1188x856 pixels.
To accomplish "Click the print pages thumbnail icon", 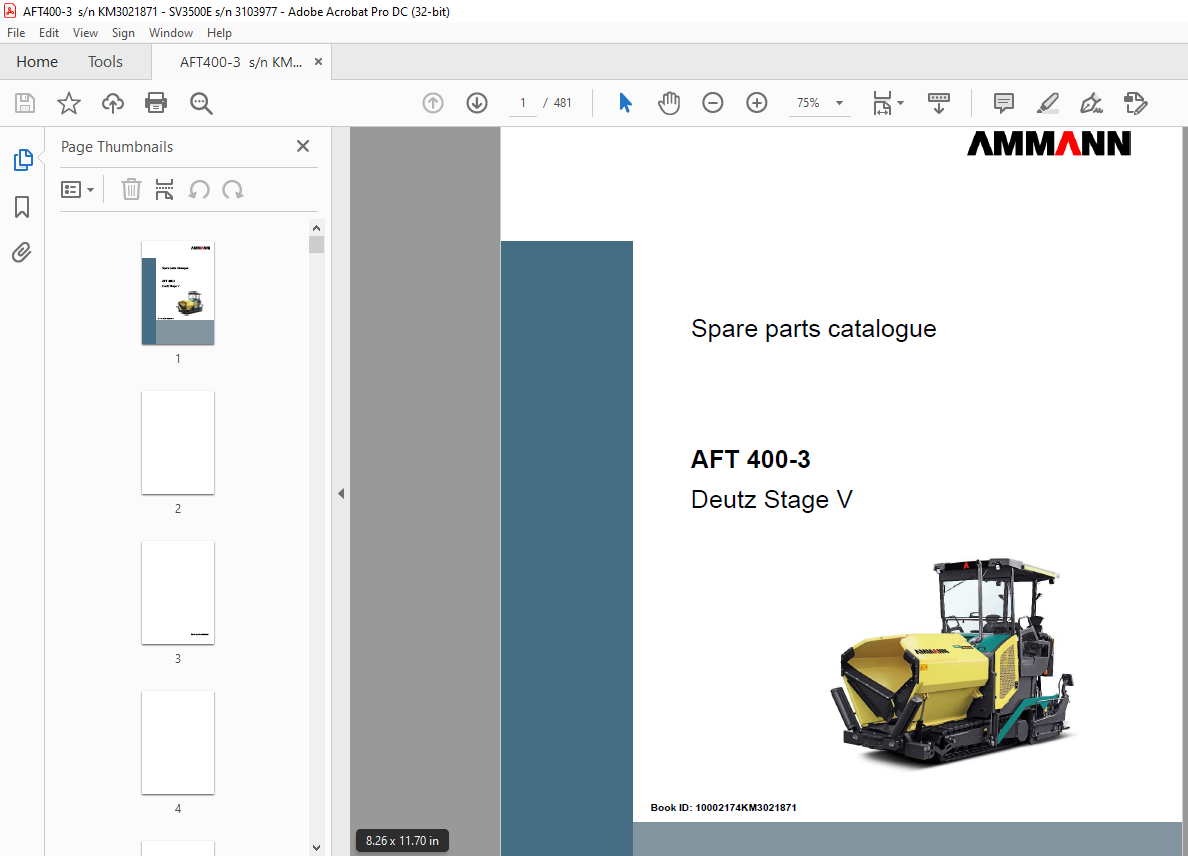I will (x=164, y=189).
